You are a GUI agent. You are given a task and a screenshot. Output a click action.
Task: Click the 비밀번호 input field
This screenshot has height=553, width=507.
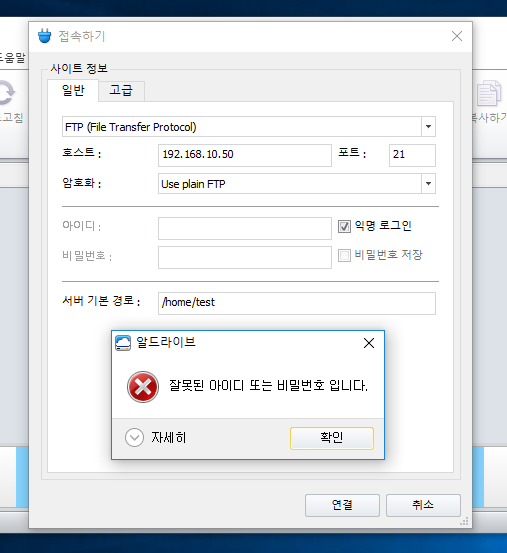[x=245, y=257]
